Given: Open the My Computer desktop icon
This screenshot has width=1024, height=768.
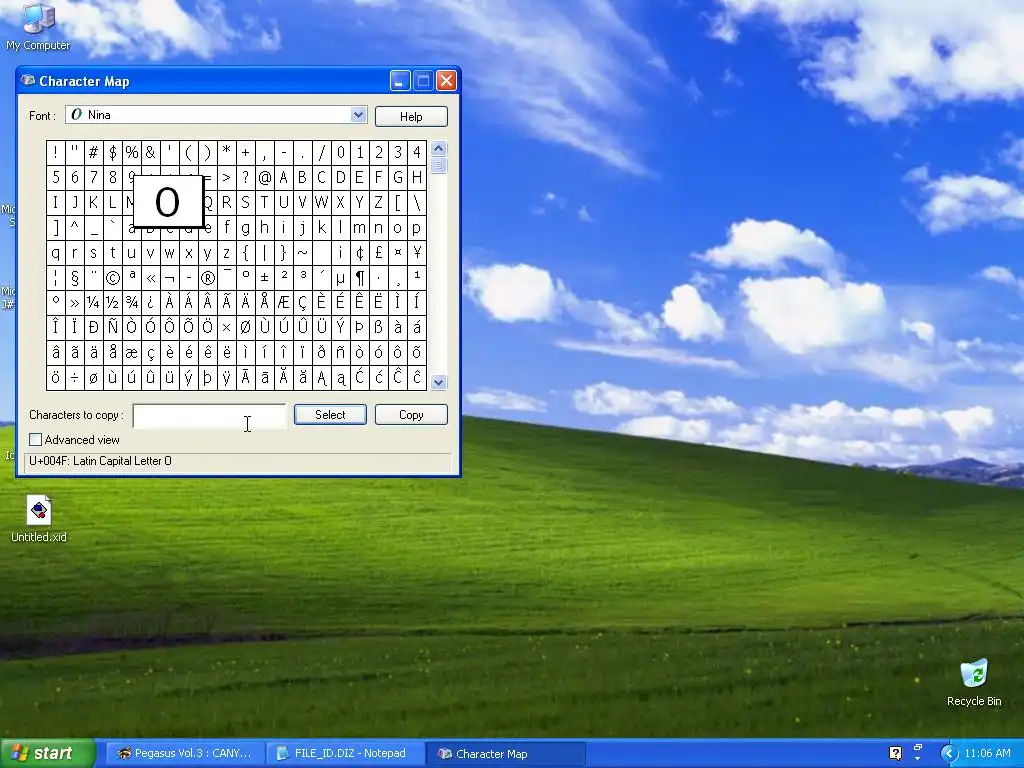Looking at the screenshot, I should tap(38, 26).
